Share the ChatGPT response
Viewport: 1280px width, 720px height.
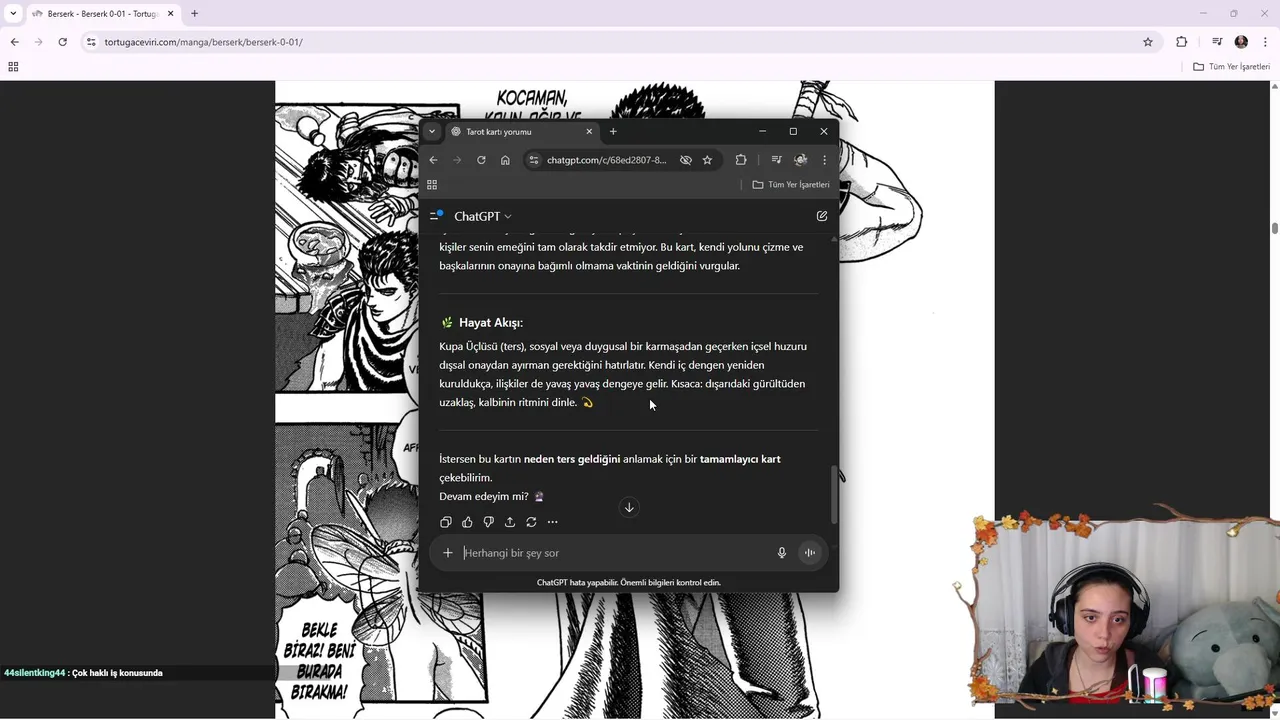510,522
